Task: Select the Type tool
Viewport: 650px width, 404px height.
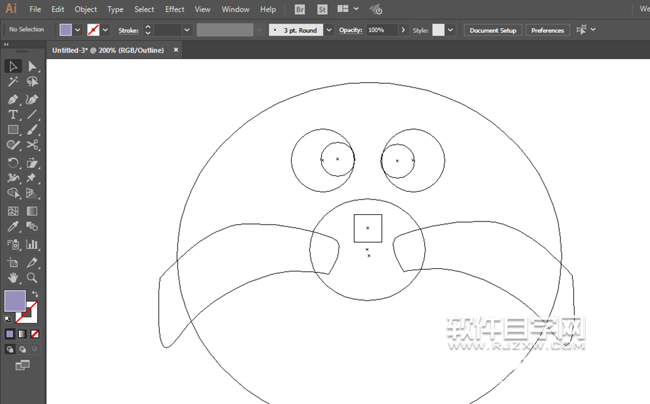Action: pyautogui.click(x=13, y=115)
